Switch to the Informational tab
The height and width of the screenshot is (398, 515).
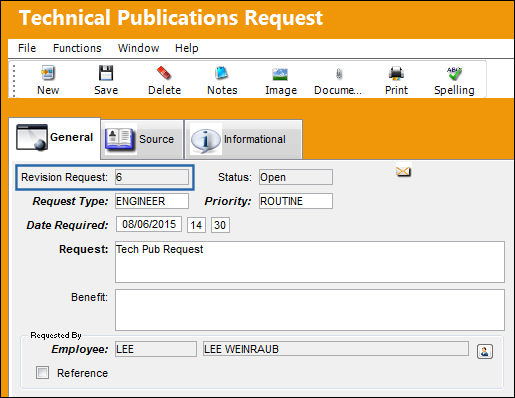tap(243, 139)
